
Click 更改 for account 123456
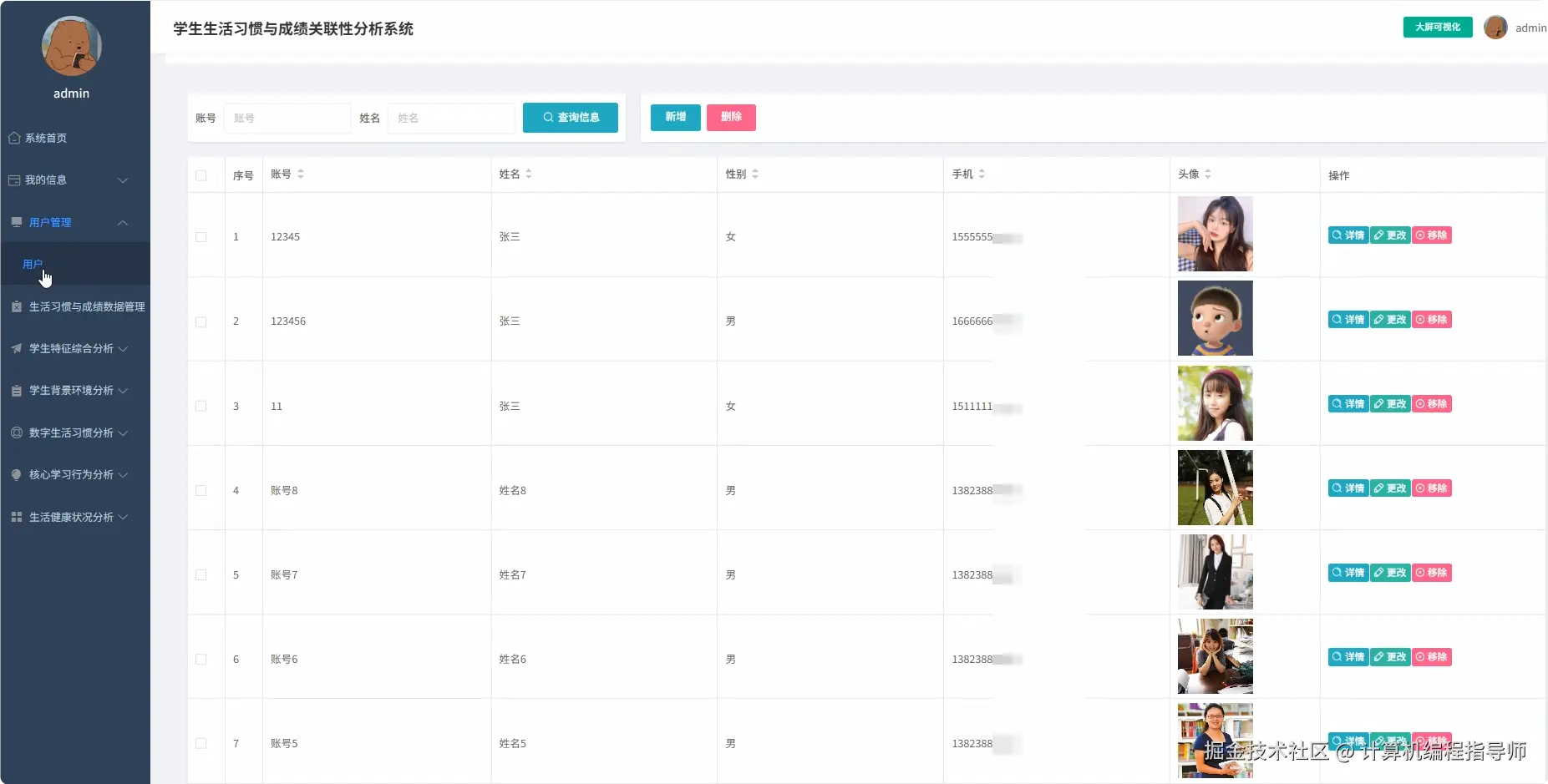[1390, 320]
